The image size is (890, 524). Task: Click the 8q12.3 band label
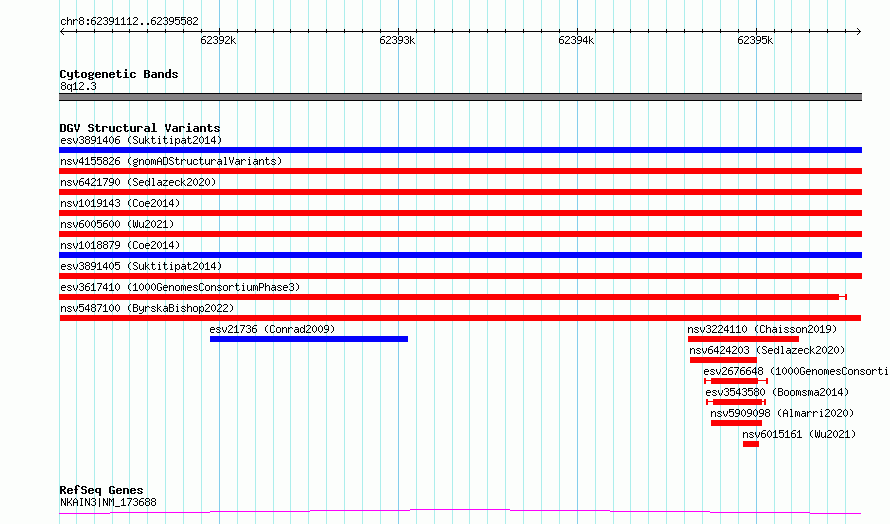78,86
